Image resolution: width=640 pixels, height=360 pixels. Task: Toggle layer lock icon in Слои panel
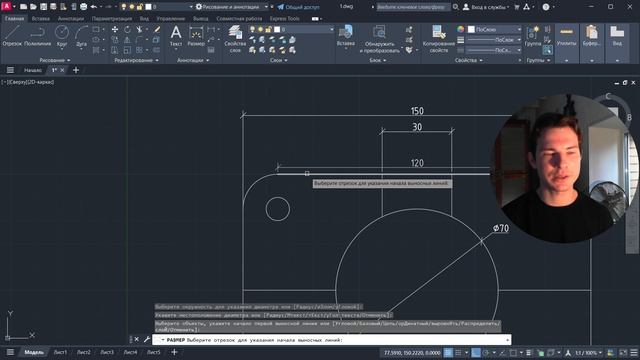point(268,29)
